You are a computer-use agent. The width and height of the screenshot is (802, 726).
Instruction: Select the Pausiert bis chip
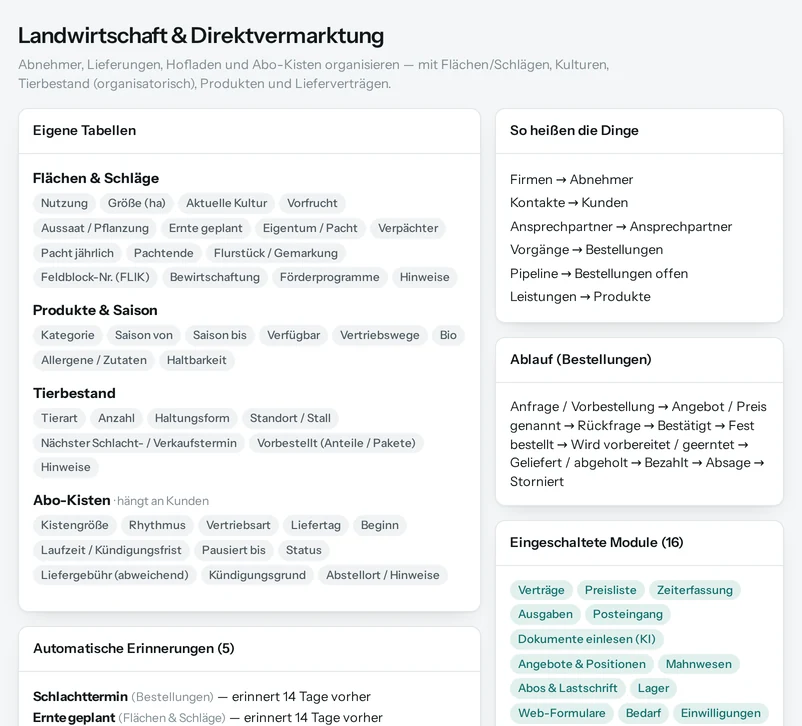point(234,551)
